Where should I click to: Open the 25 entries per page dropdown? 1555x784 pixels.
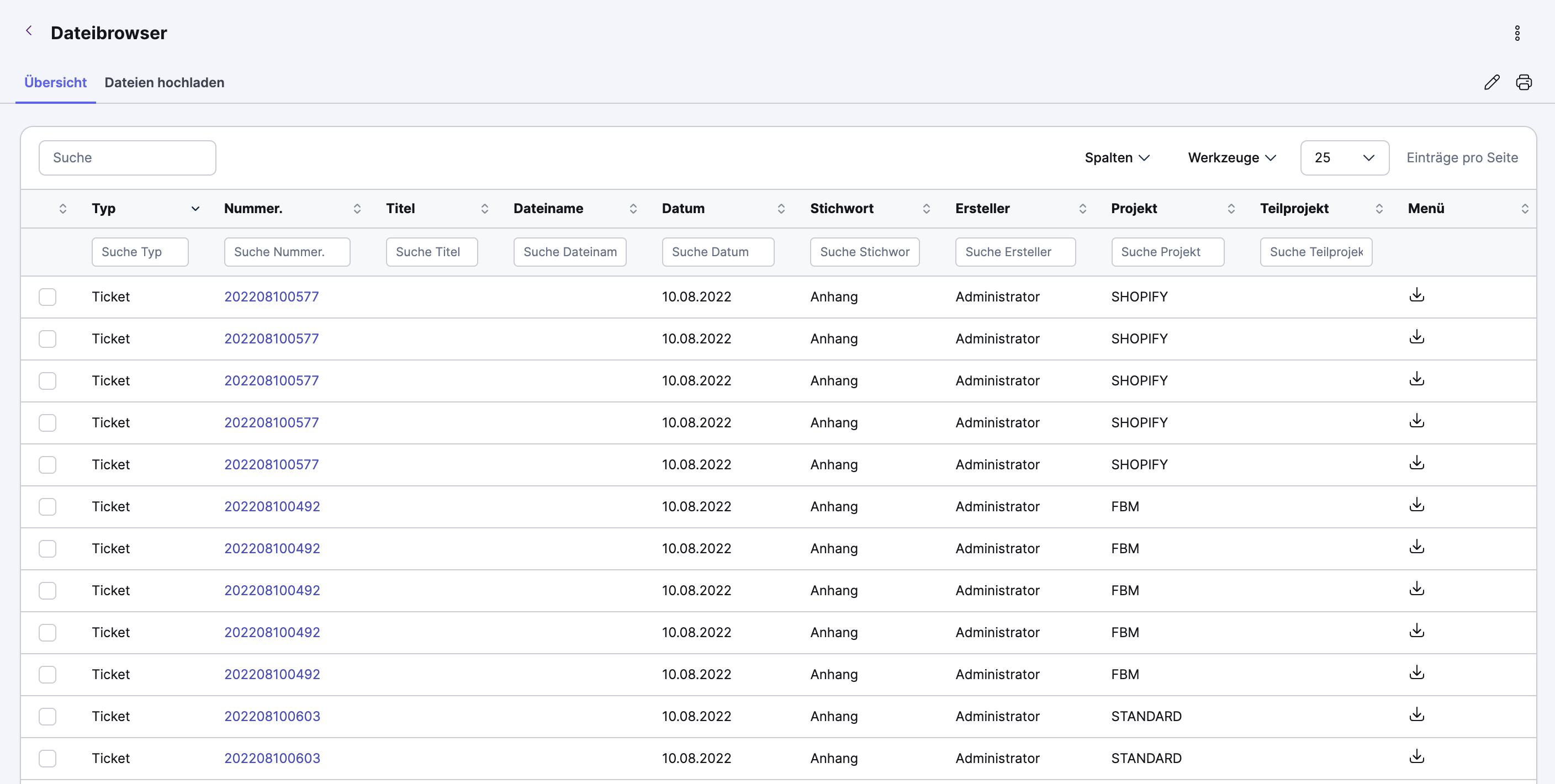(x=1344, y=158)
